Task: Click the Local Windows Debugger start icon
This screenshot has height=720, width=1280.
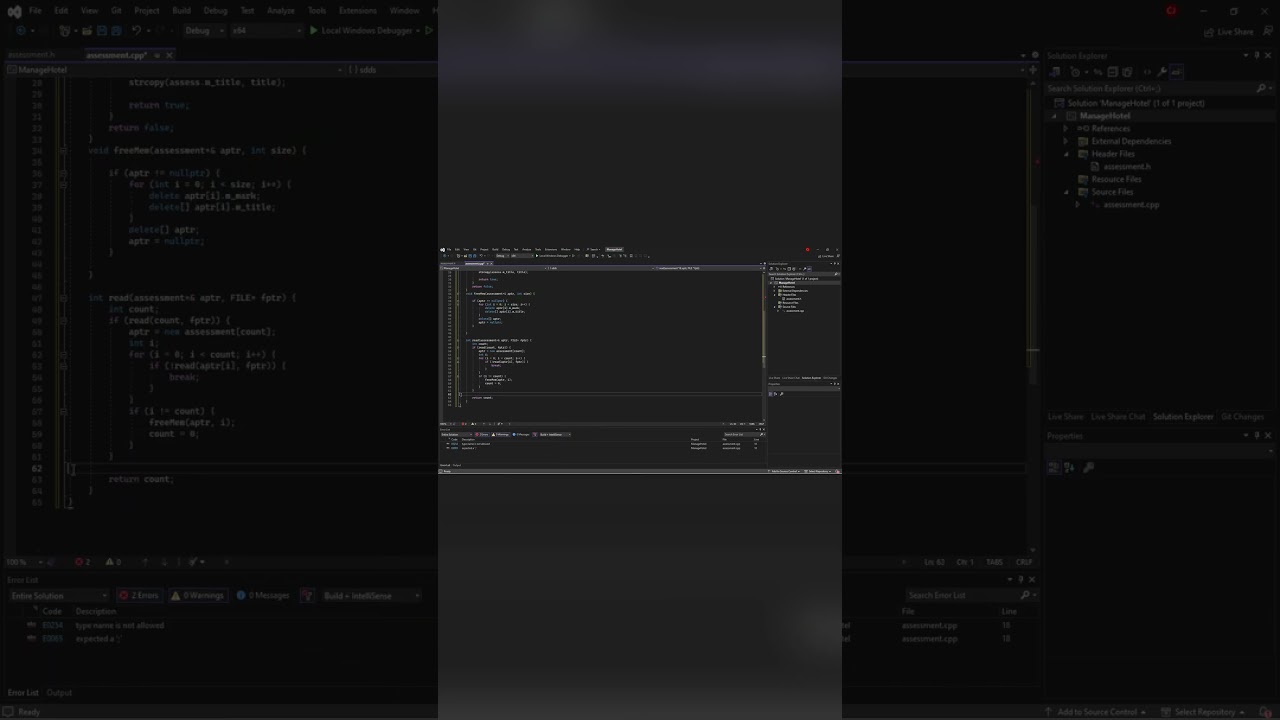Action: point(314,31)
